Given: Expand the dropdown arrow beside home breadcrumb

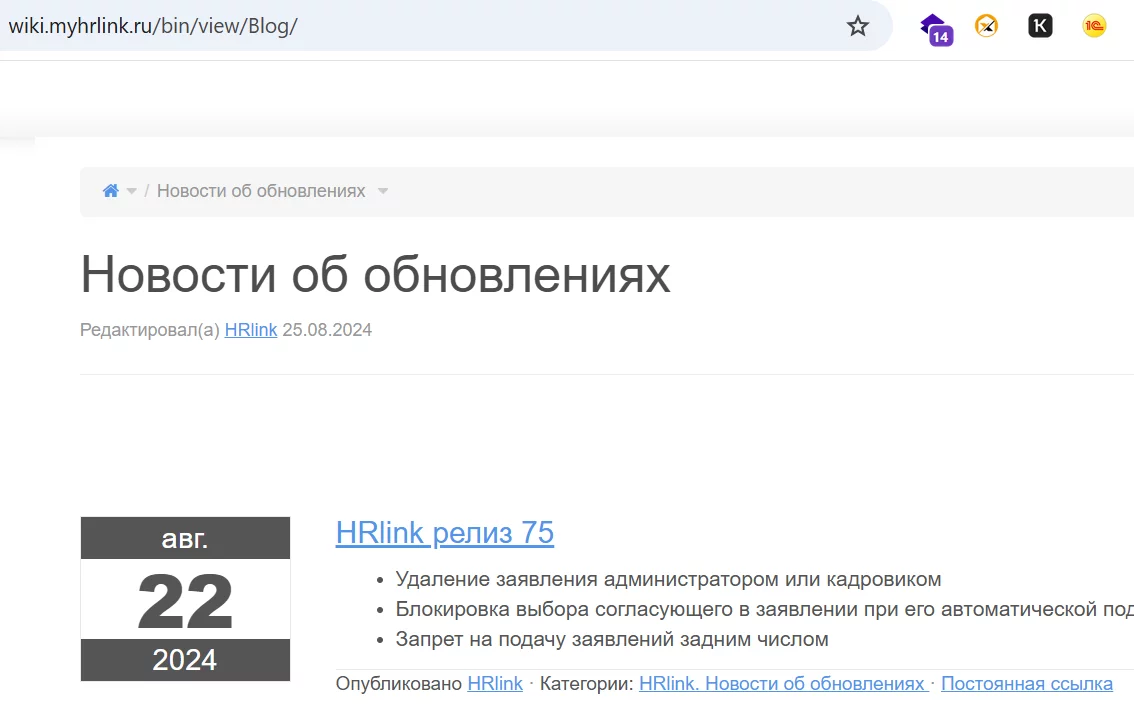Looking at the screenshot, I should coord(132,192).
